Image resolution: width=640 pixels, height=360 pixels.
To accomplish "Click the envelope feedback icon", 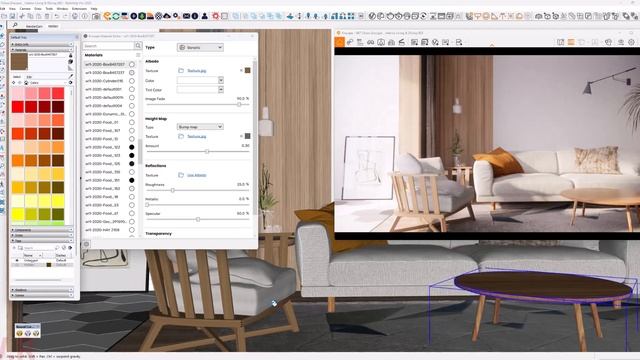I will point(186,16).
